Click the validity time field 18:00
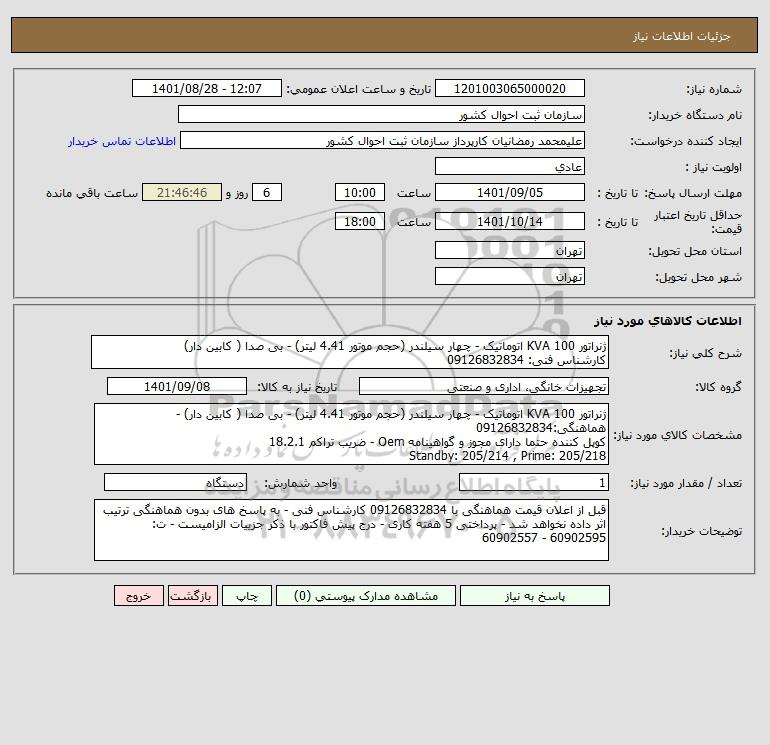 pyautogui.click(x=360, y=221)
